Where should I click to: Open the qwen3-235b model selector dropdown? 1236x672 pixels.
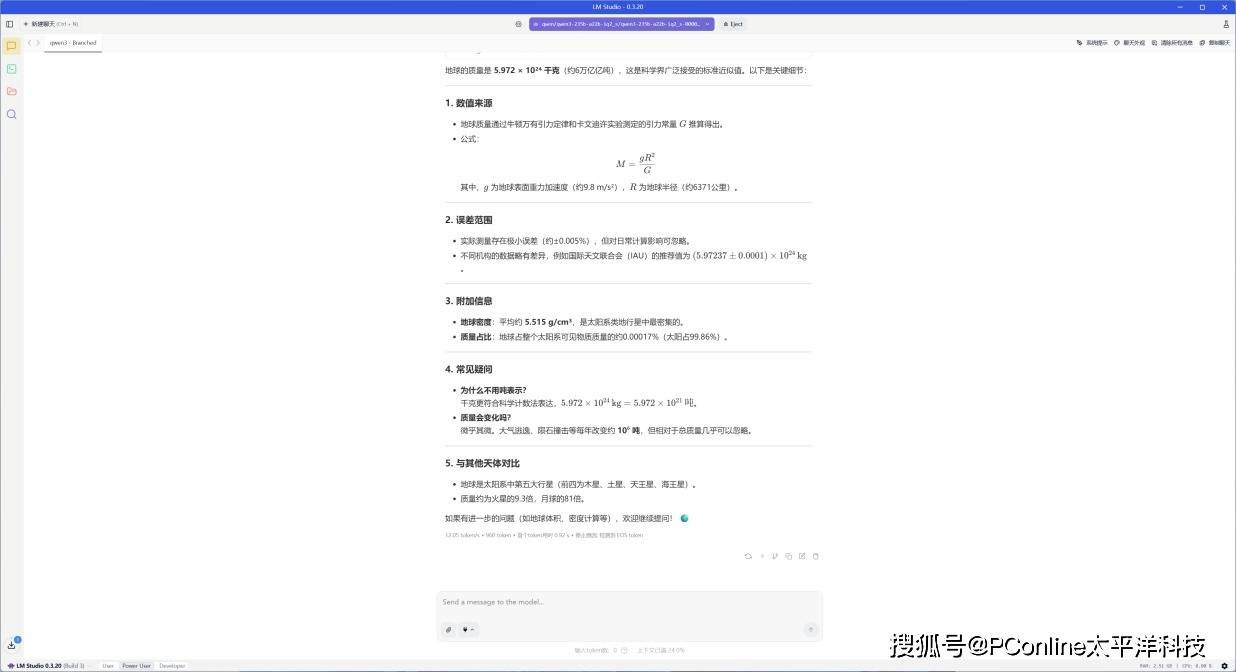pos(621,24)
